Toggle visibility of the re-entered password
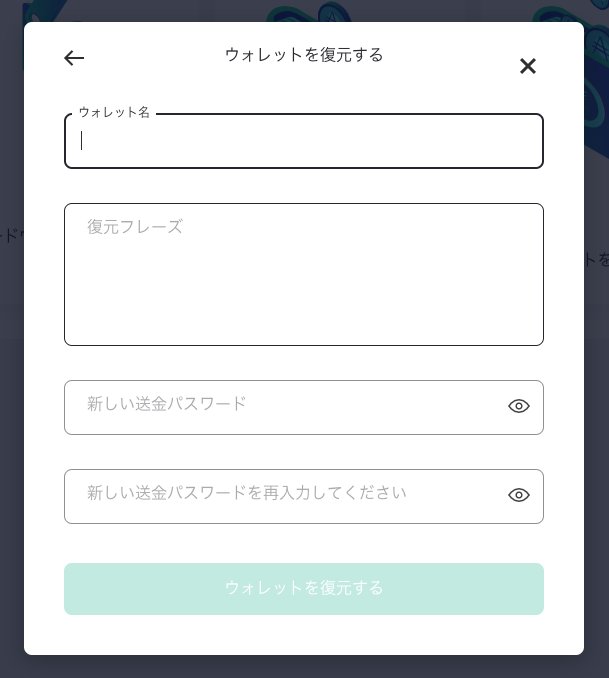Image resolution: width=609 pixels, height=678 pixels. (x=519, y=495)
